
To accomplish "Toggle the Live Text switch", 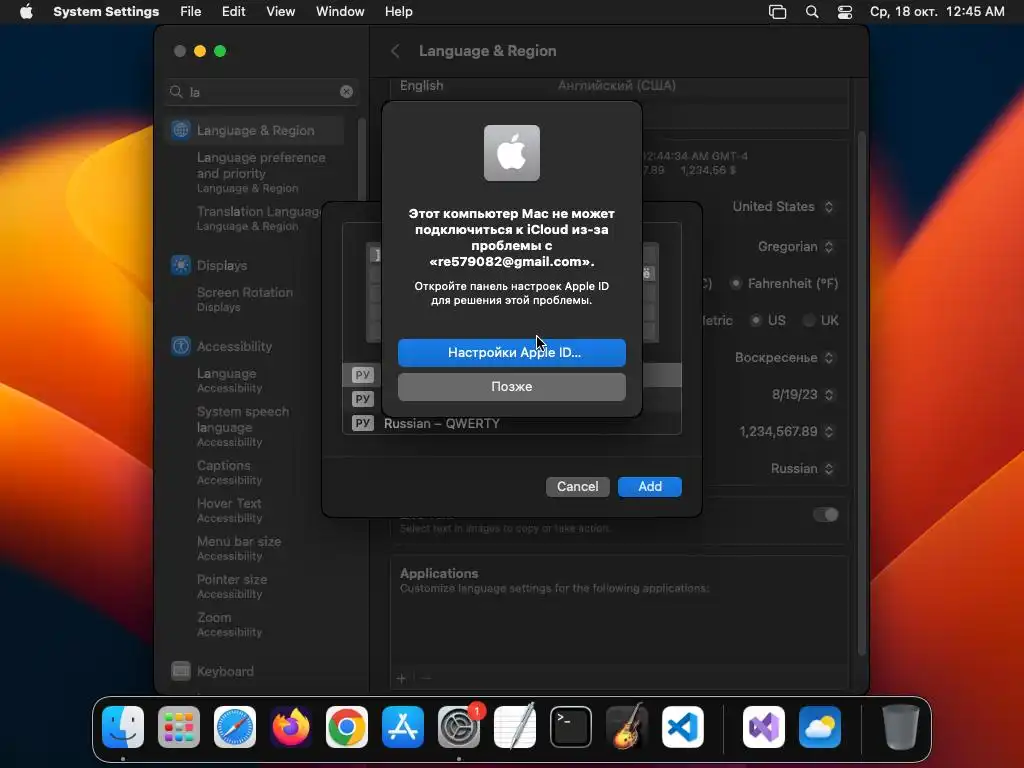I will pos(825,515).
